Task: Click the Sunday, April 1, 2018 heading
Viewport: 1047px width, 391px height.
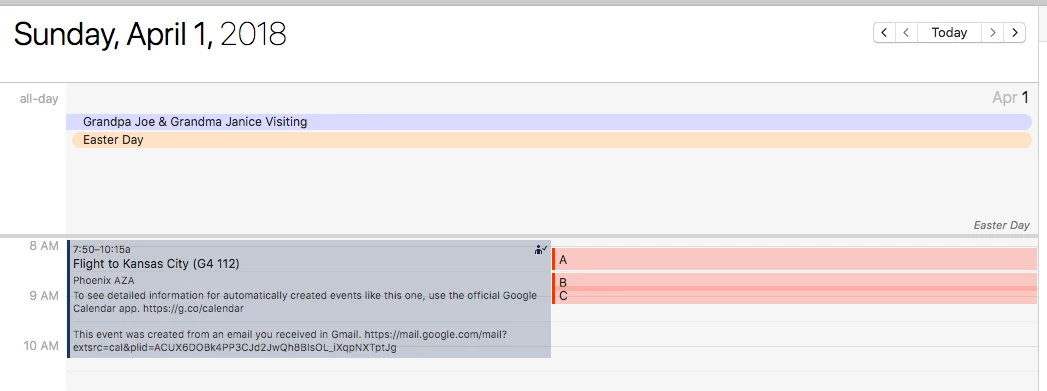Action: pos(150,33)
